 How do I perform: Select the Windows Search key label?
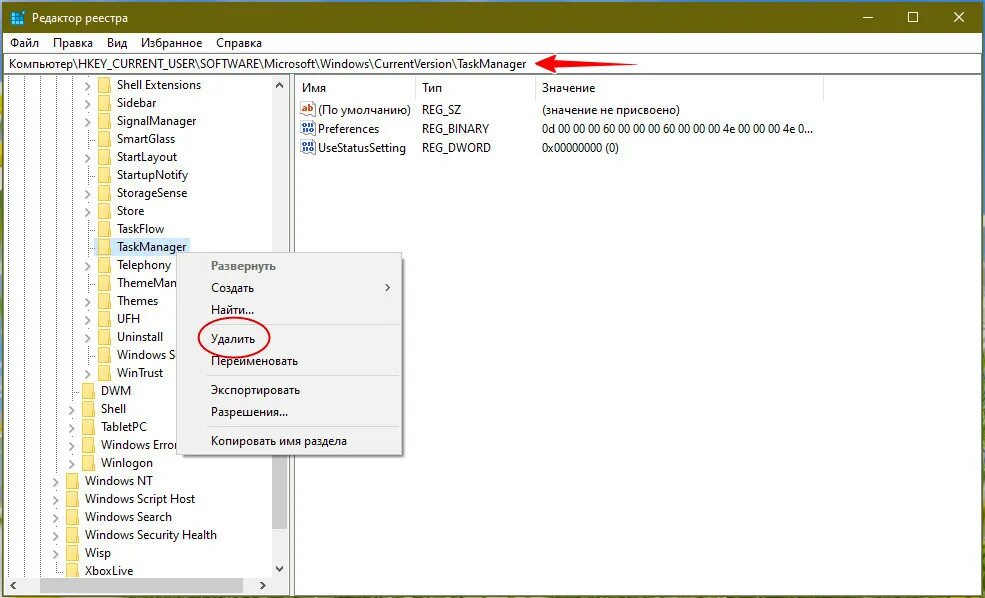coord(128,517)
